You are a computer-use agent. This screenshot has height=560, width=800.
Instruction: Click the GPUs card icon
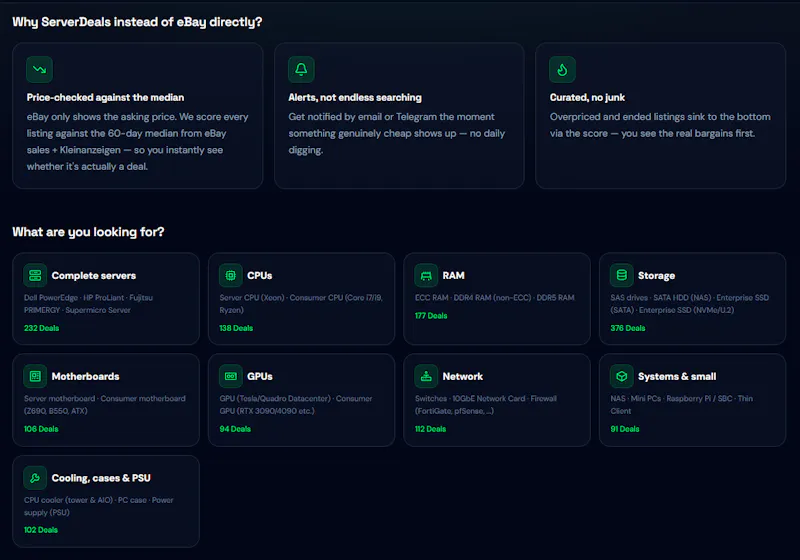pyautogui.click(x=231, y=376)
